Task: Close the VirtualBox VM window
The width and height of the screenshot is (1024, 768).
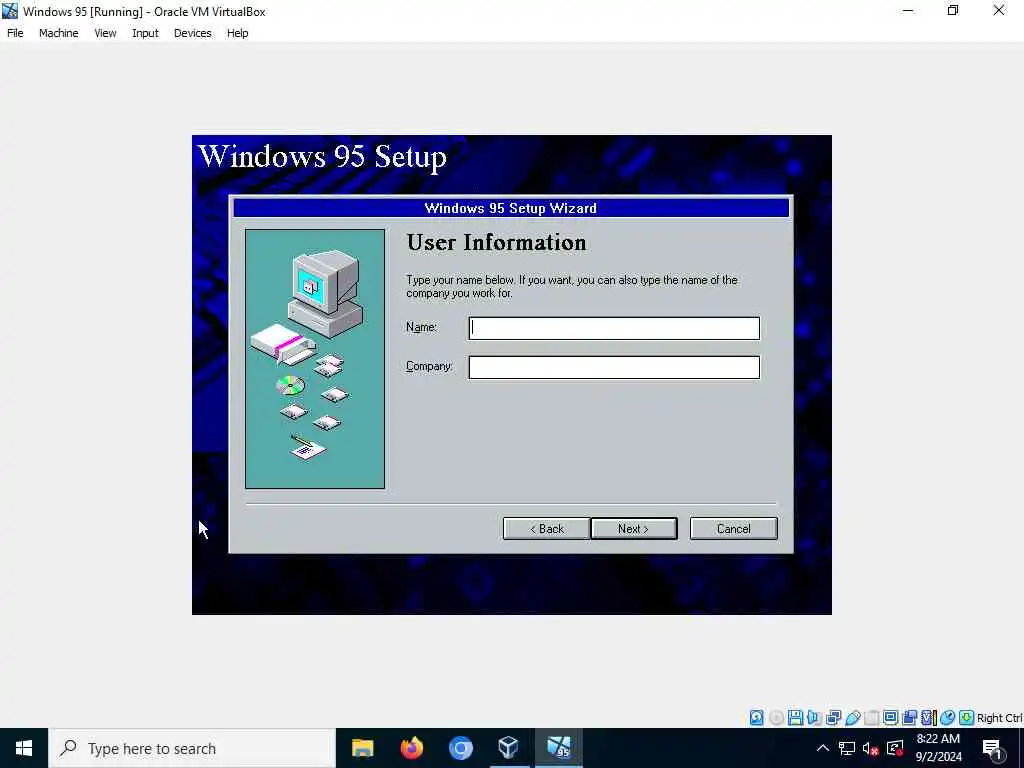Action: point(999,10)
